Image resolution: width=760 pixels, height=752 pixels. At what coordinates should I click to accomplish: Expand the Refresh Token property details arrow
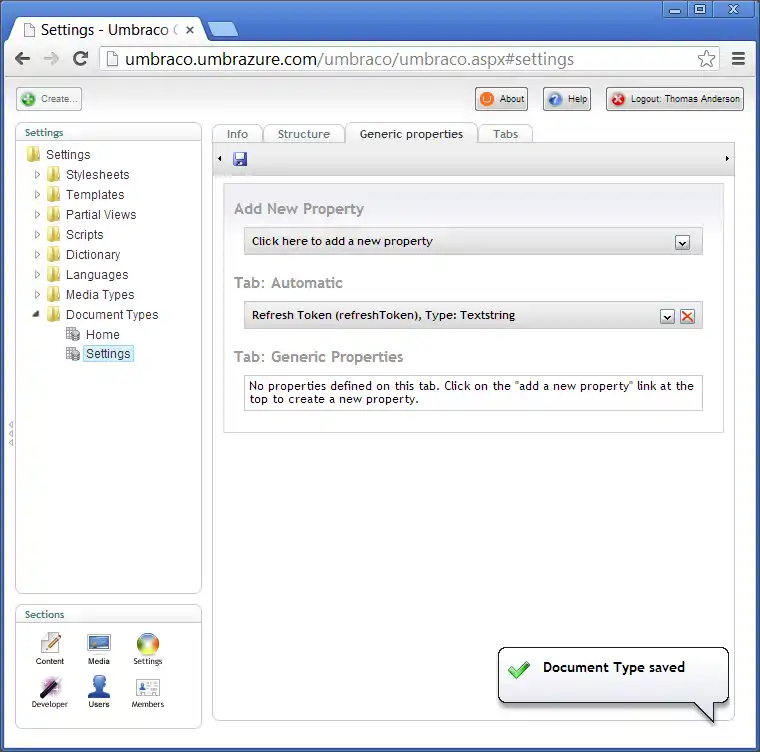pos(667,317)
